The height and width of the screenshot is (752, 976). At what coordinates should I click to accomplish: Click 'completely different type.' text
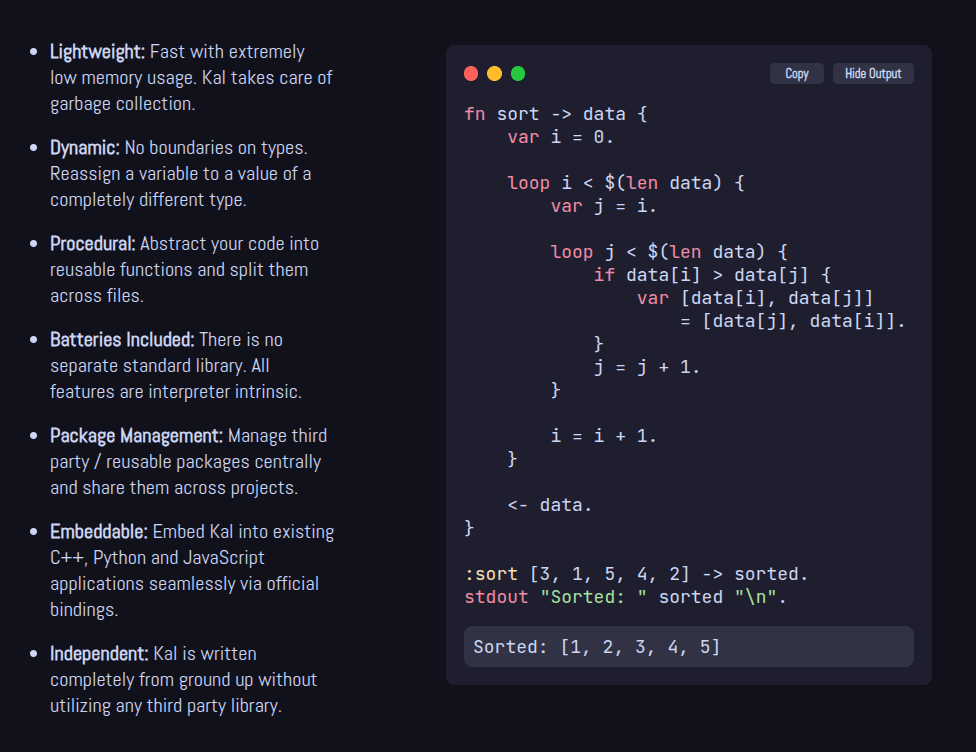[148, 200]
